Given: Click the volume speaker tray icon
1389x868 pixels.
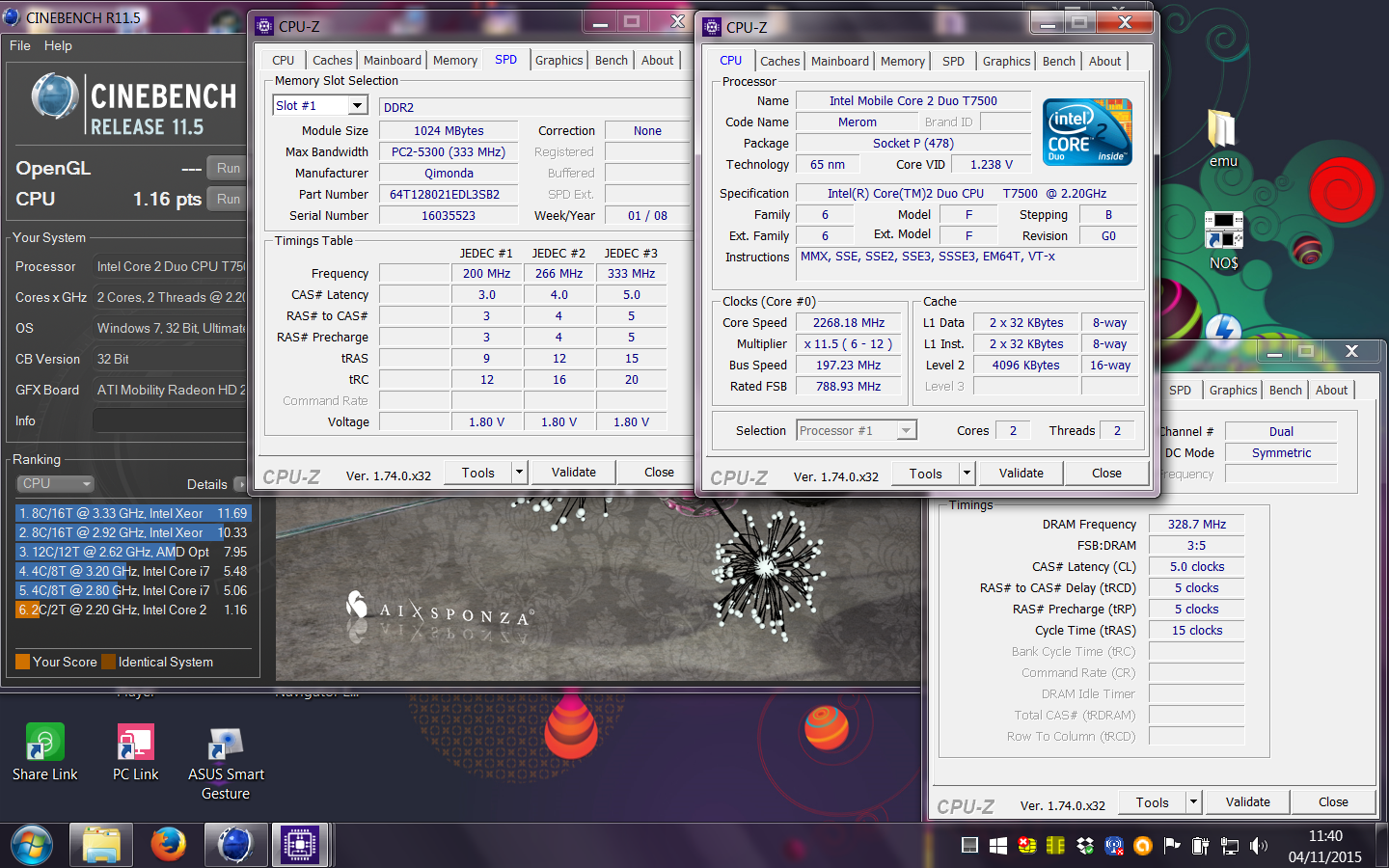Looking at the screenshot, I should 1259,846.
